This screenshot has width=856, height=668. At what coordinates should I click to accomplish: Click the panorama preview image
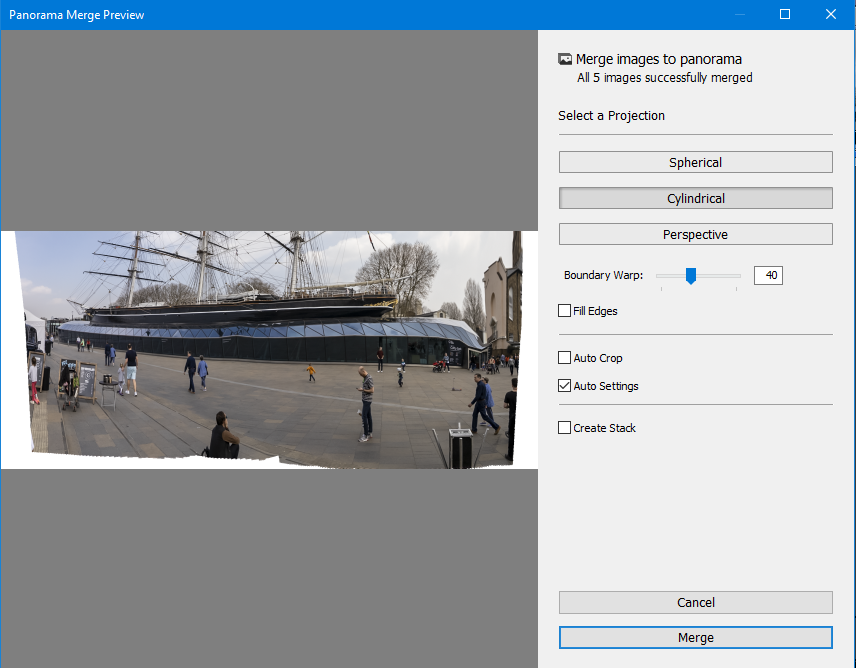pos(269,350)
